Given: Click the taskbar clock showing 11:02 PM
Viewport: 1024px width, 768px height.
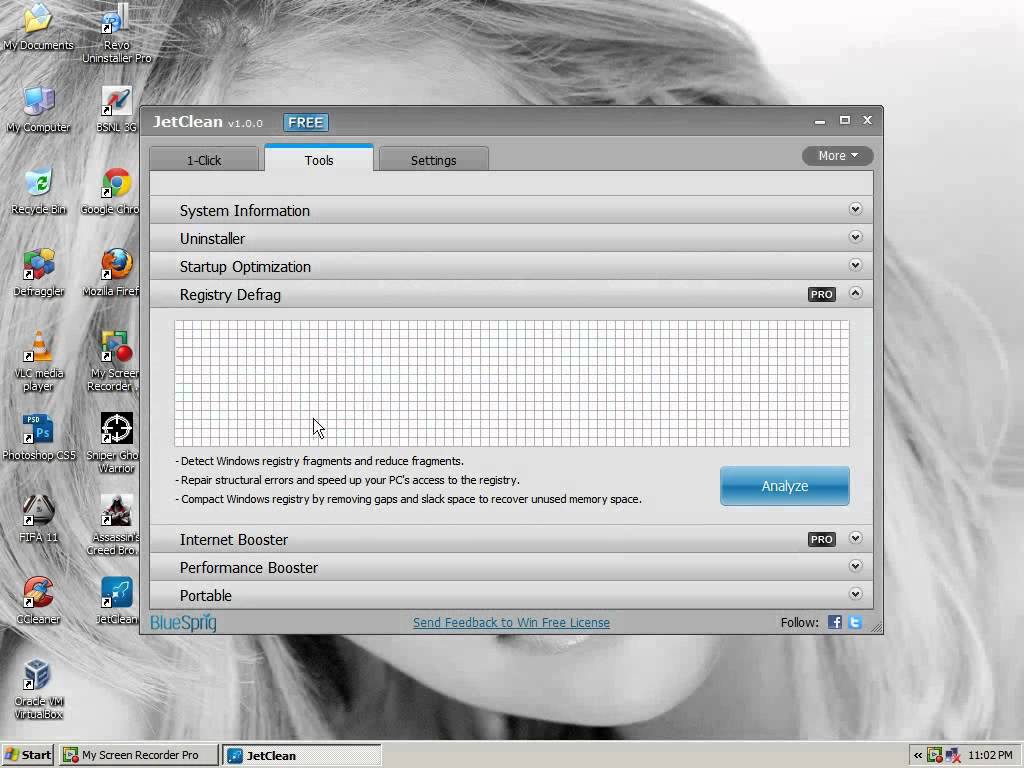Looking at the screenshot, I should (x=990, y=756).
